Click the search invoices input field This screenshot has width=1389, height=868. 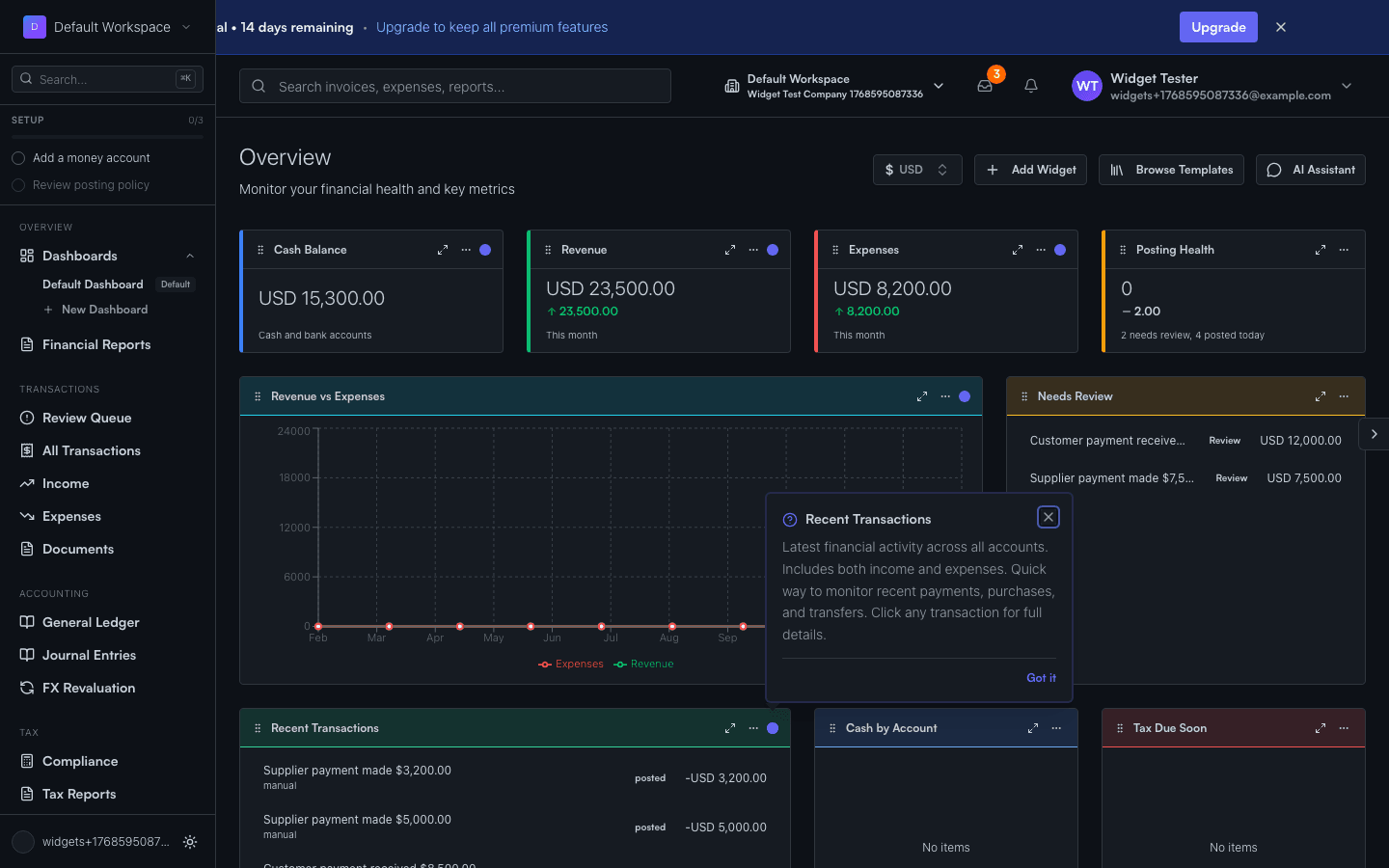[x=454, y=86]
